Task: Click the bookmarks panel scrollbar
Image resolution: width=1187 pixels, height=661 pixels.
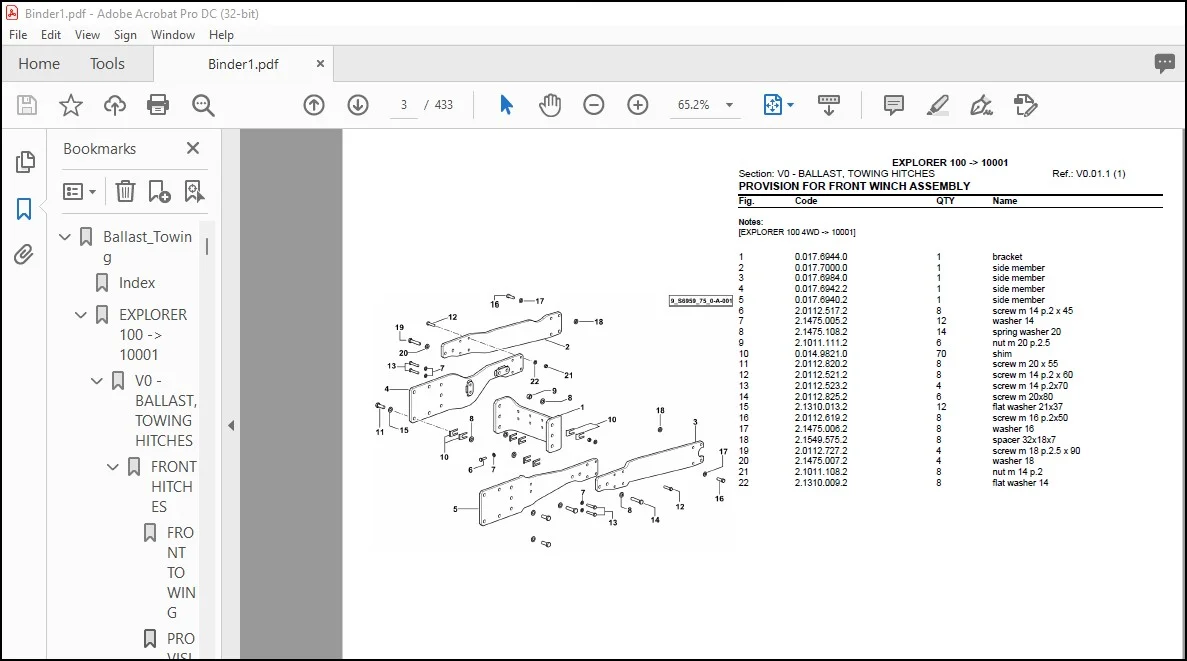Action: [207, 248]
